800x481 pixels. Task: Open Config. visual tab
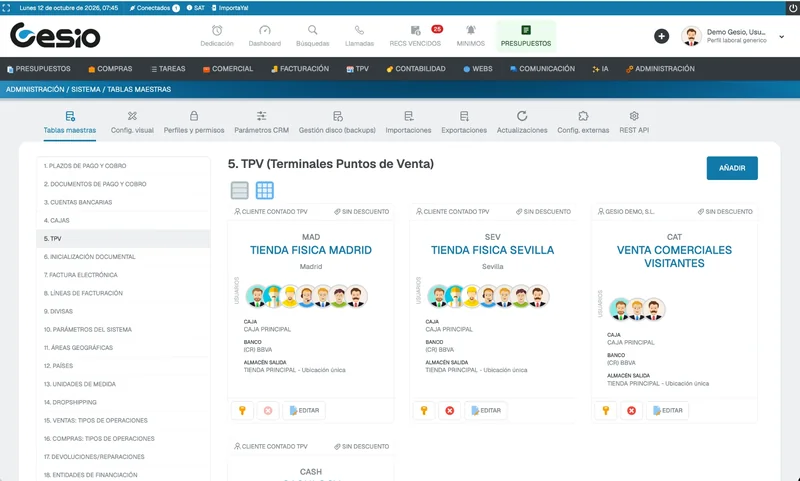pyautogui.click(x=132, y=123)
